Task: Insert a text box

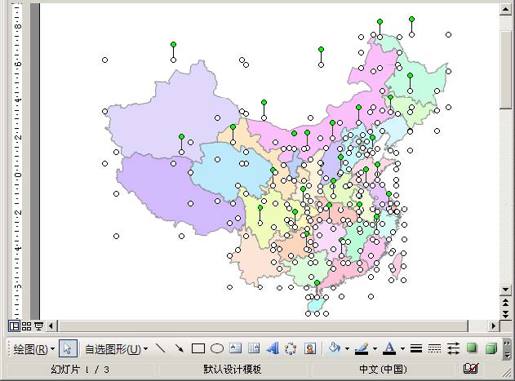Action: point(235,349)
